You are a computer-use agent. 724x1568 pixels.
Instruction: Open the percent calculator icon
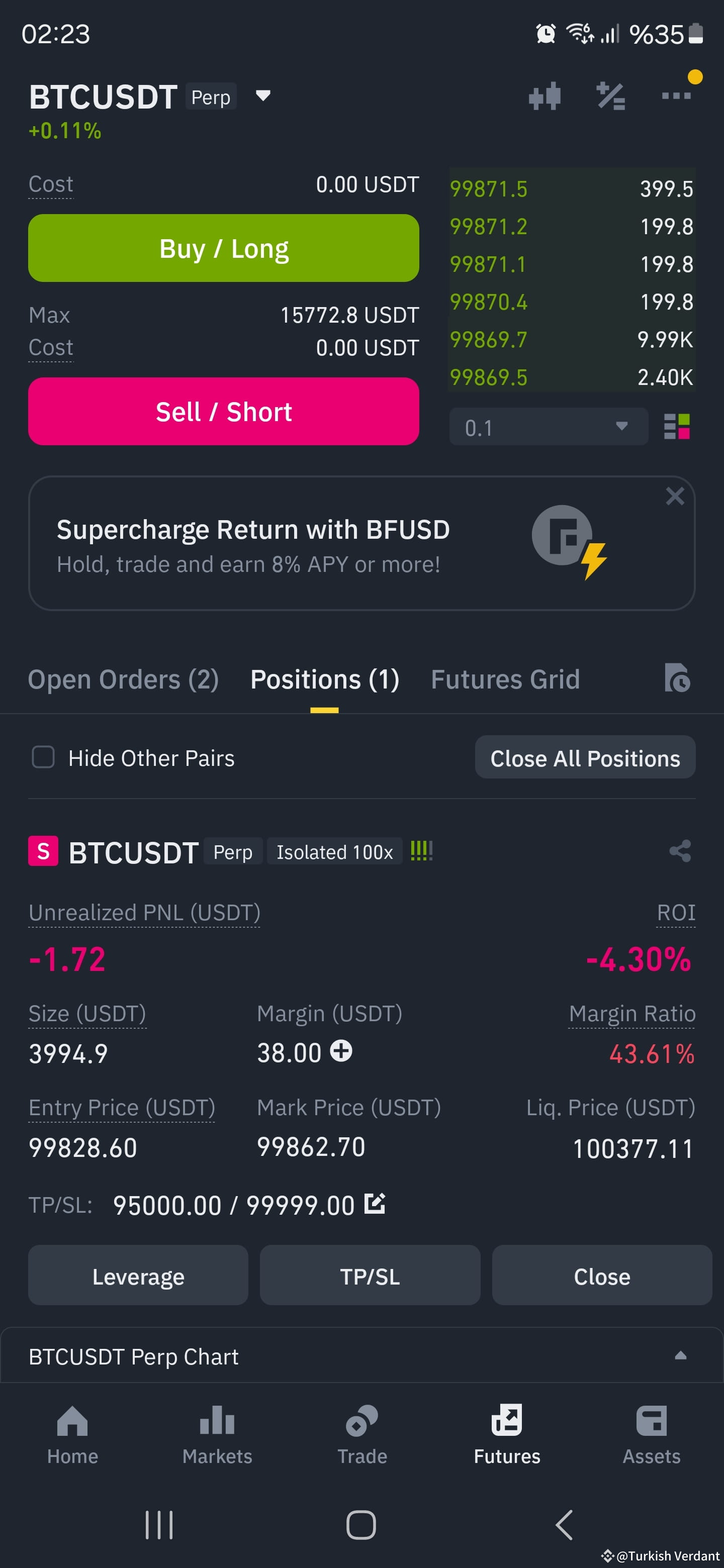611,95
